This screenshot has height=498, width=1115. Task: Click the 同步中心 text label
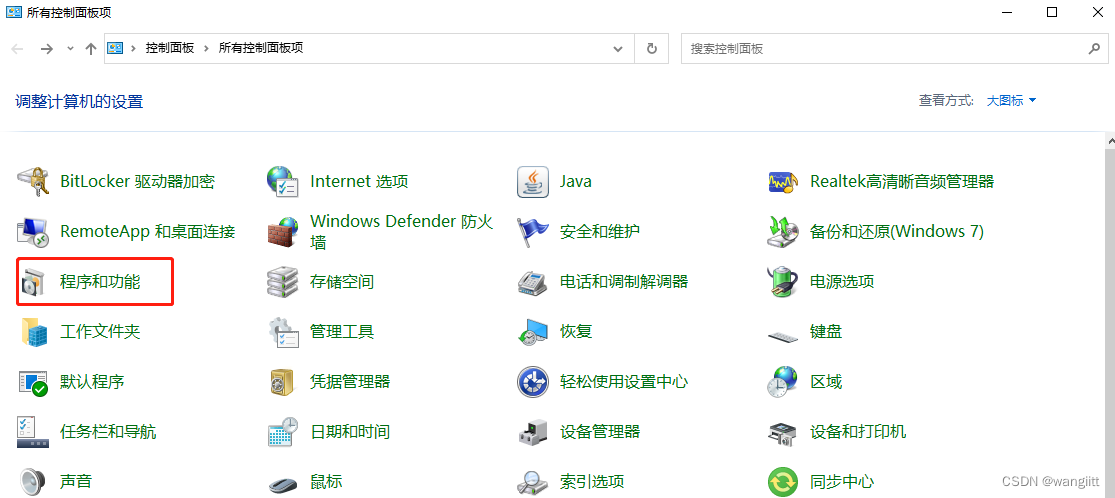[x=842, y=482]
